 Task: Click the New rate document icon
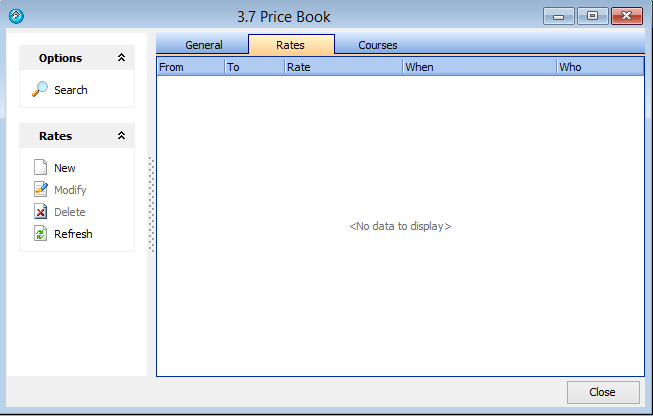pyautogui.click(x=40, y=168)
